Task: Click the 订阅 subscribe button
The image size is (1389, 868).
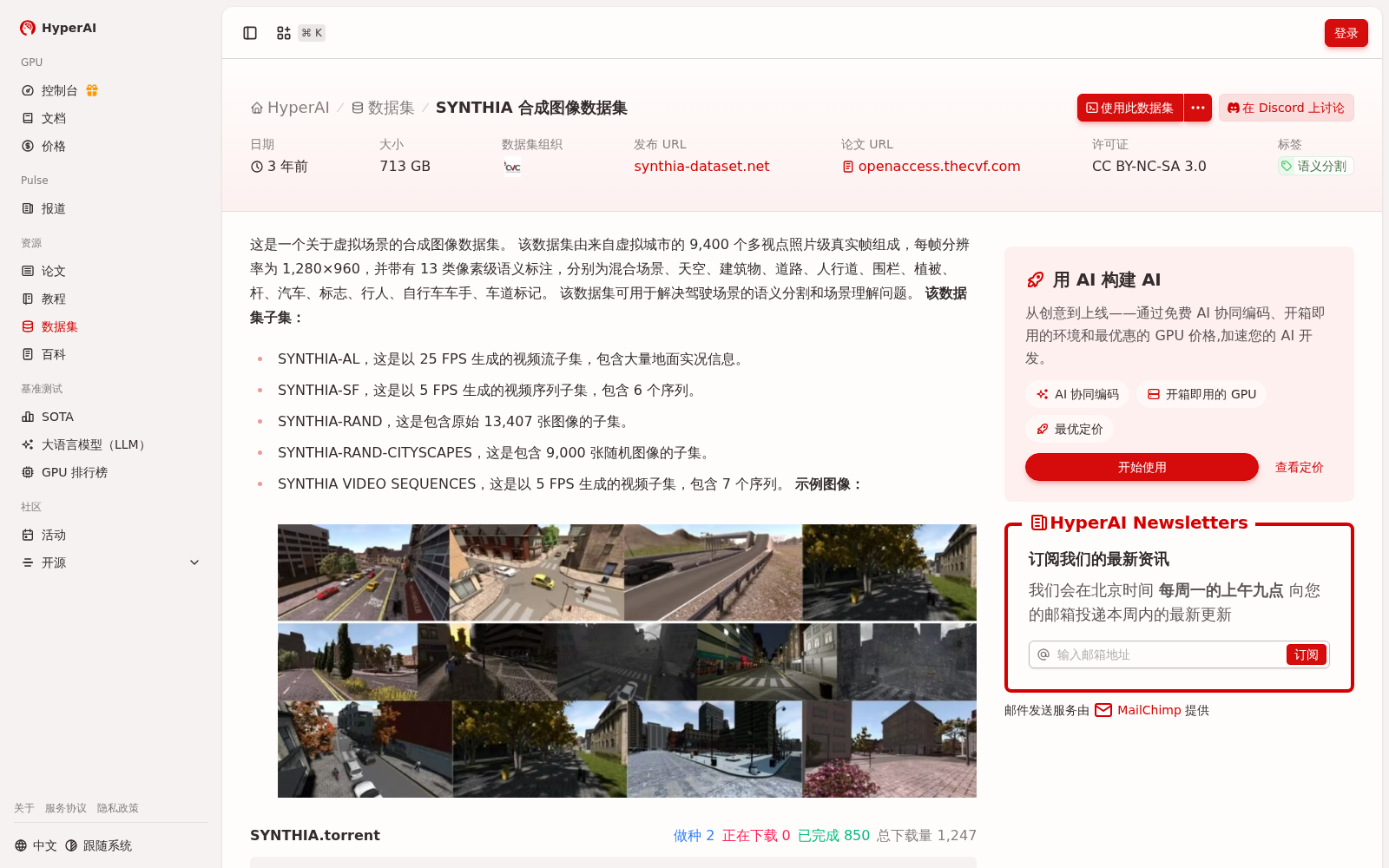Action: click(1307, 654)
